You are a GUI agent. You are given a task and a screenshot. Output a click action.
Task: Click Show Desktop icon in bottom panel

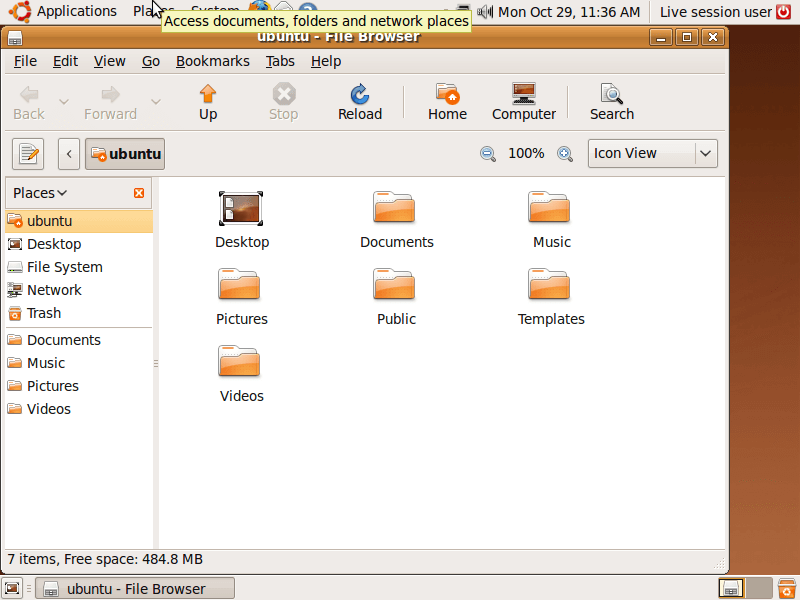tap(12, 588)
